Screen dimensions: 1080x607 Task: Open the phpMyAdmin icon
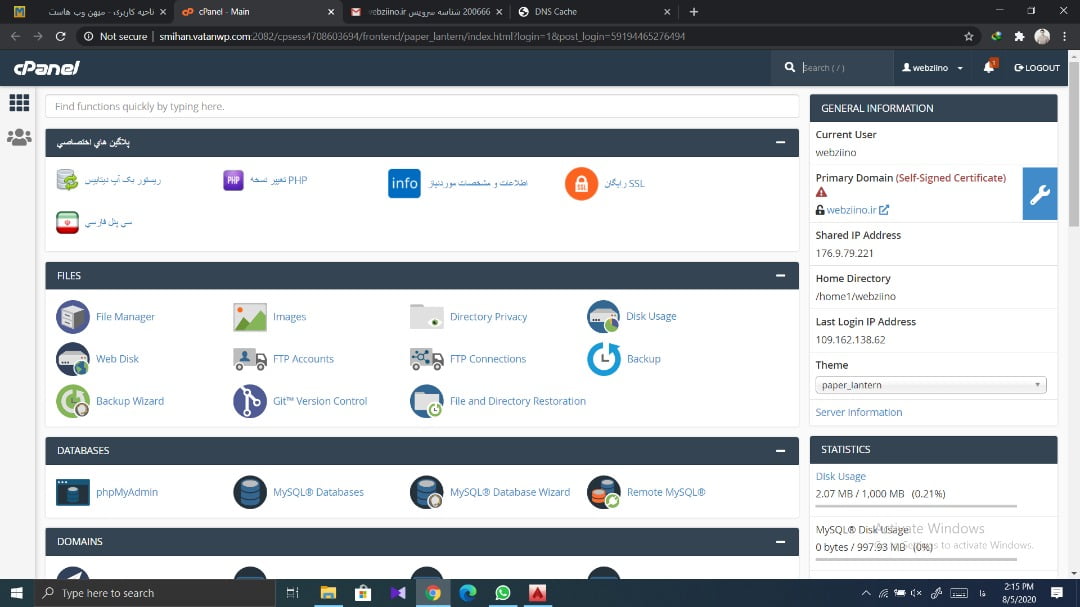(x=73, y=492)
